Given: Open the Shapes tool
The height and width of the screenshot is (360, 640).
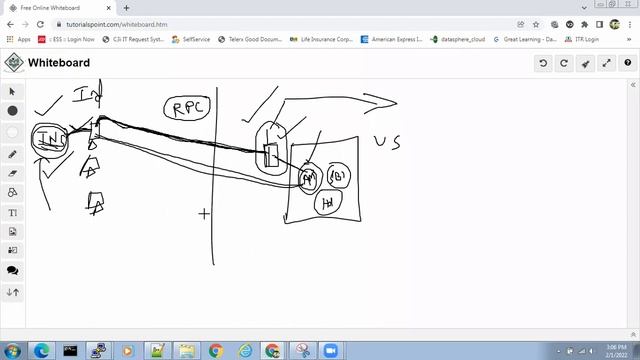Looking at the screenshot, I should point(12,193).
